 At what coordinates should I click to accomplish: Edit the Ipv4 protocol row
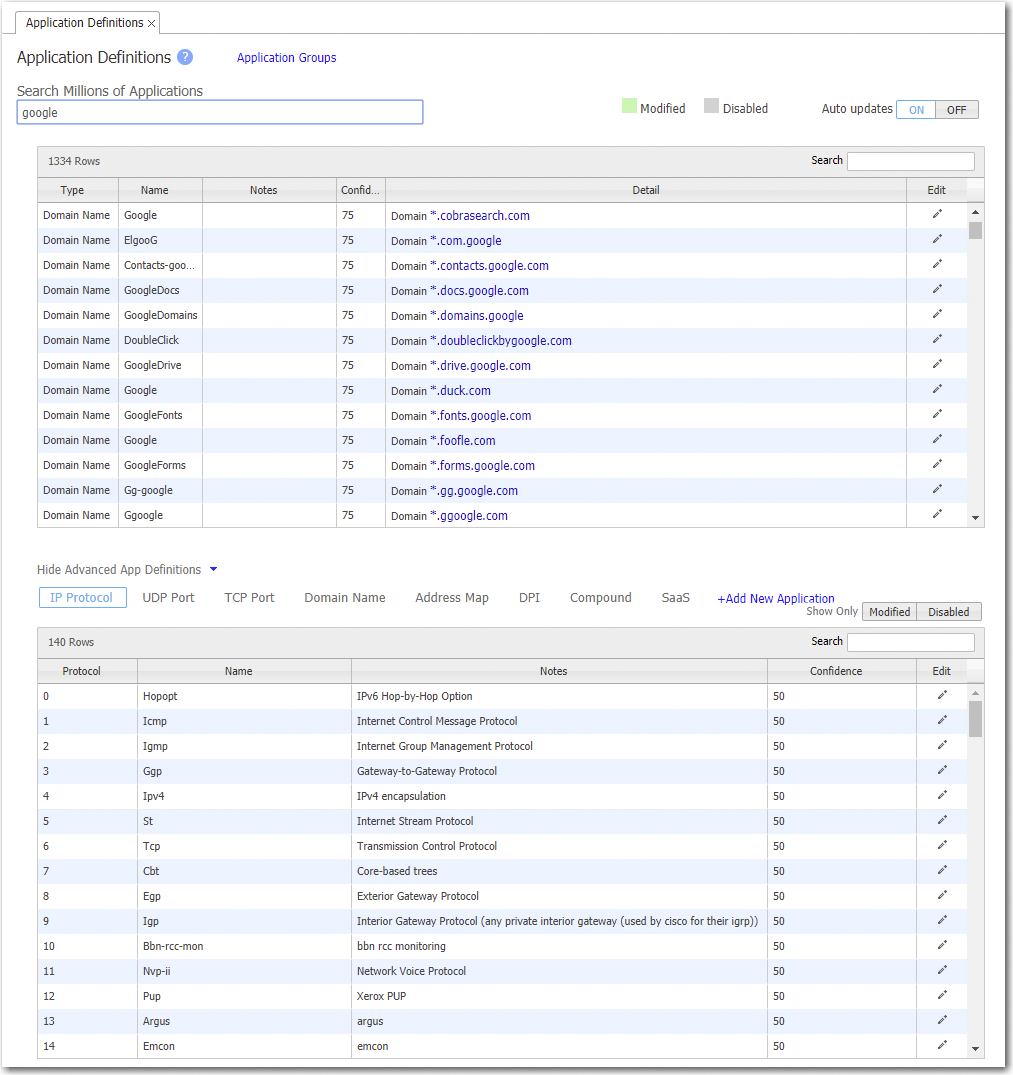coord(942,795)
